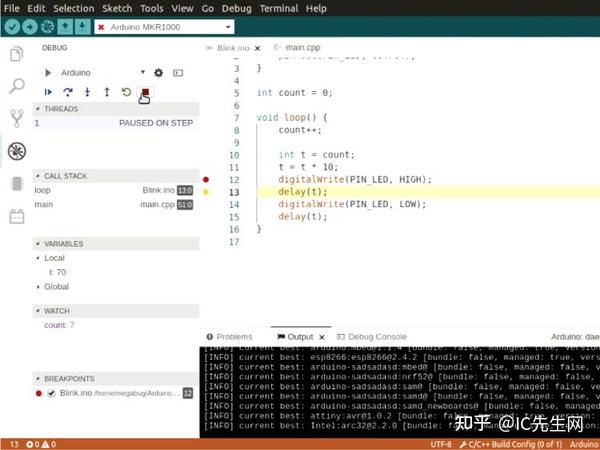Click the Verify checkmark toolbar button
The width and height of the screenshot is (600, 450).
pyautogui.click(x=12, y=27)
